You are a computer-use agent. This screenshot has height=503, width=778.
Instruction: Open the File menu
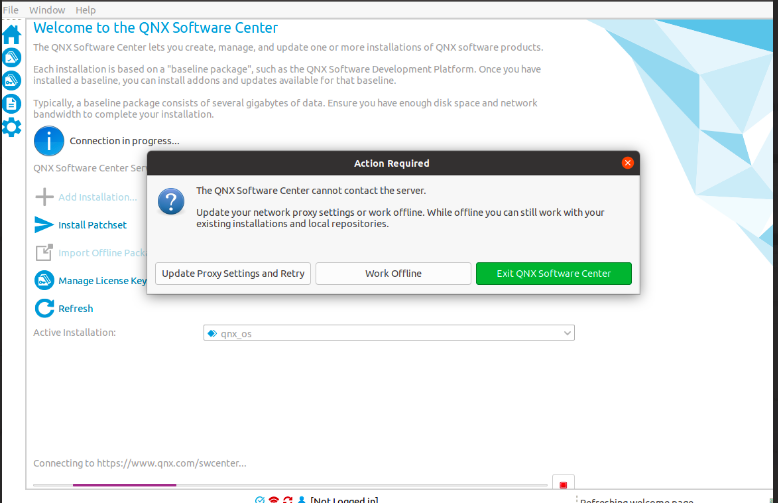(x=10, y=10)
